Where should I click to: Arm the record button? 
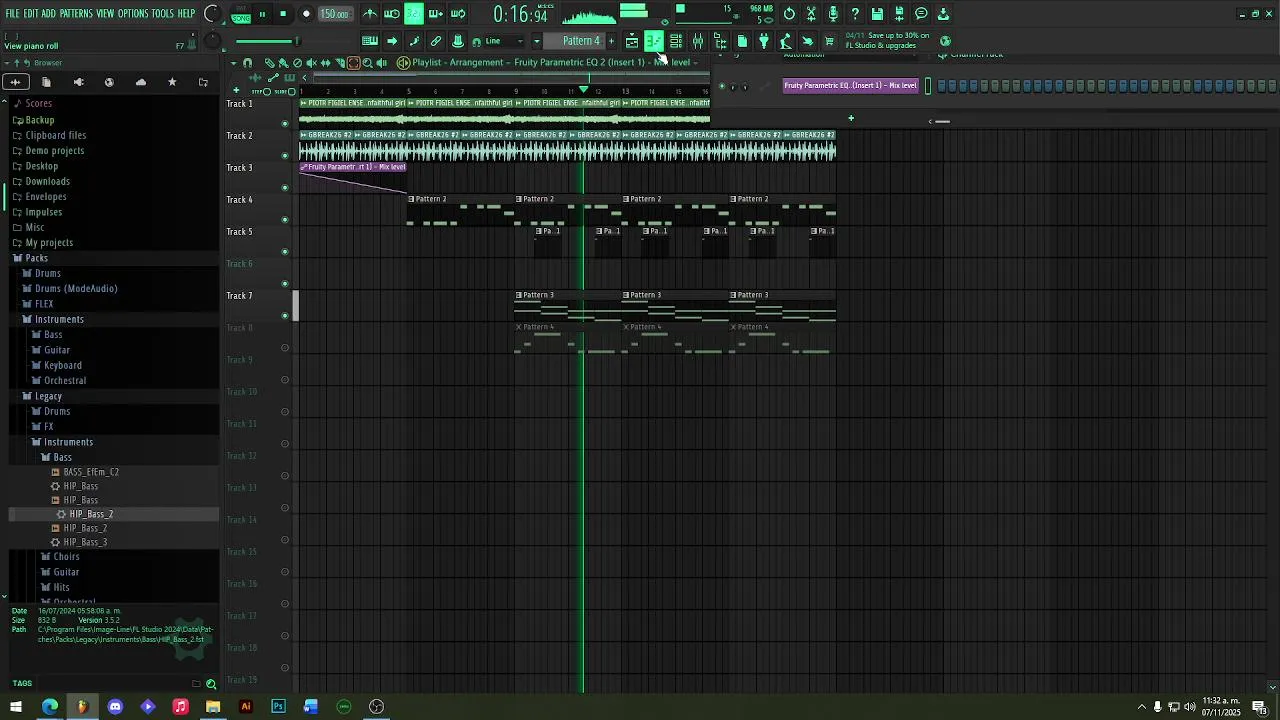click(306, 14)
